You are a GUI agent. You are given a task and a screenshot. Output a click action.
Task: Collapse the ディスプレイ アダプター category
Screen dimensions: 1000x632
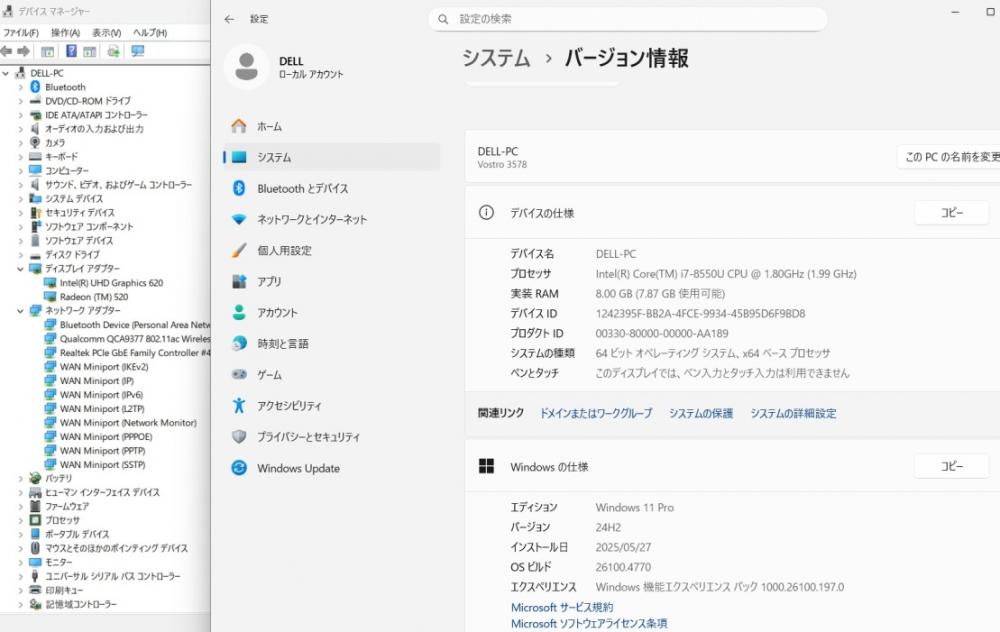pos(20,269)
